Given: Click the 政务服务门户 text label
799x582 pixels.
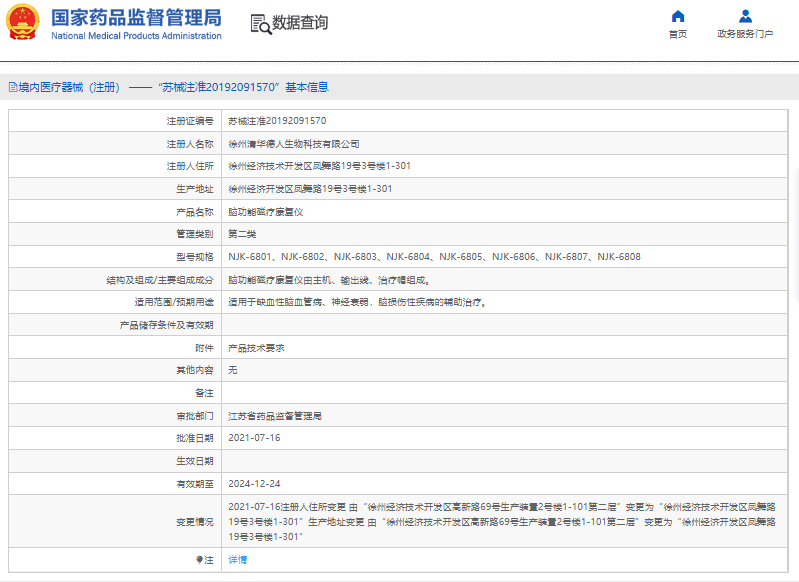Looking at the screenshot, I should coord(745,34).
